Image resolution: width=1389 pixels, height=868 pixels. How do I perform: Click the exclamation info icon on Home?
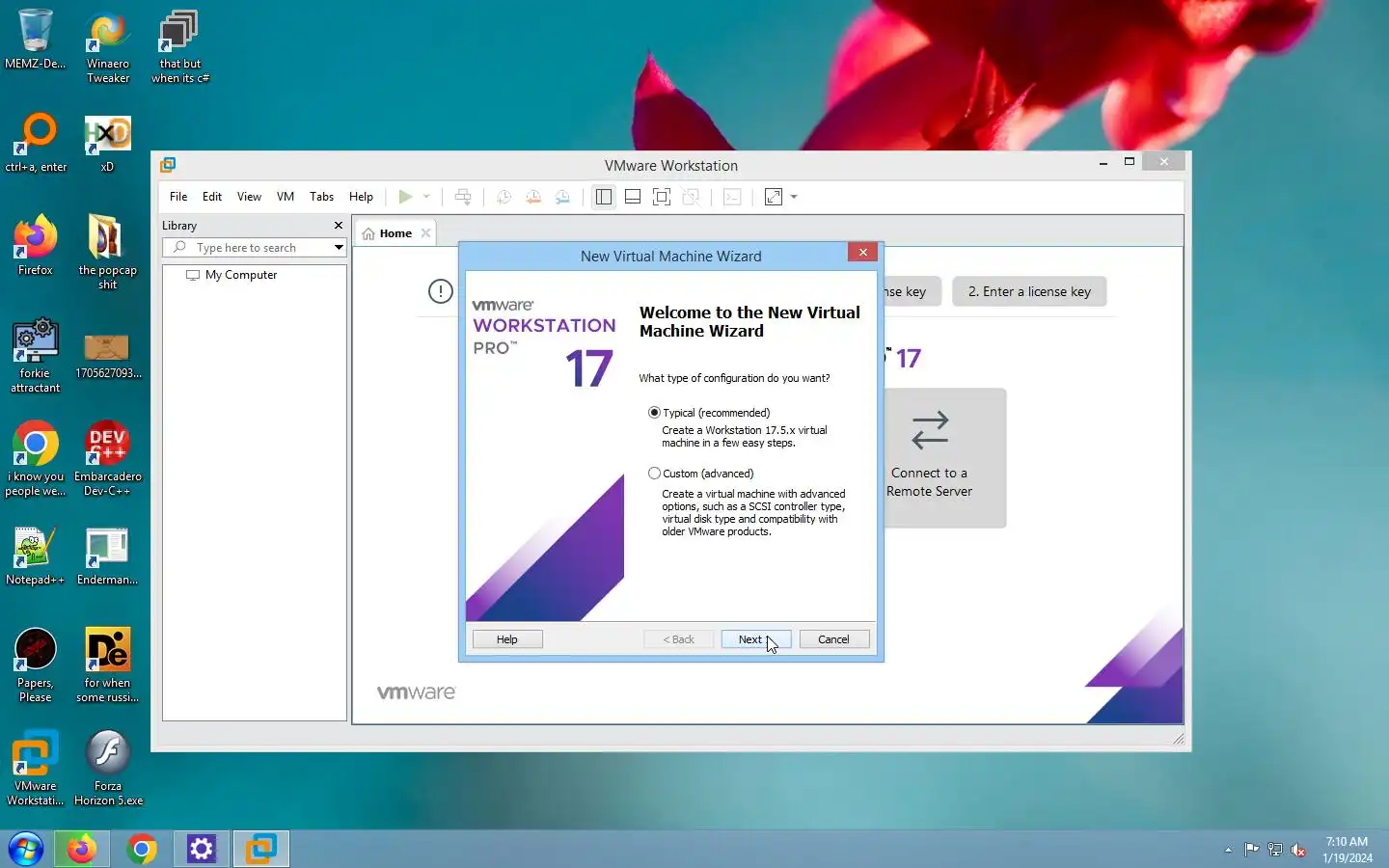[x=441, y=291]
